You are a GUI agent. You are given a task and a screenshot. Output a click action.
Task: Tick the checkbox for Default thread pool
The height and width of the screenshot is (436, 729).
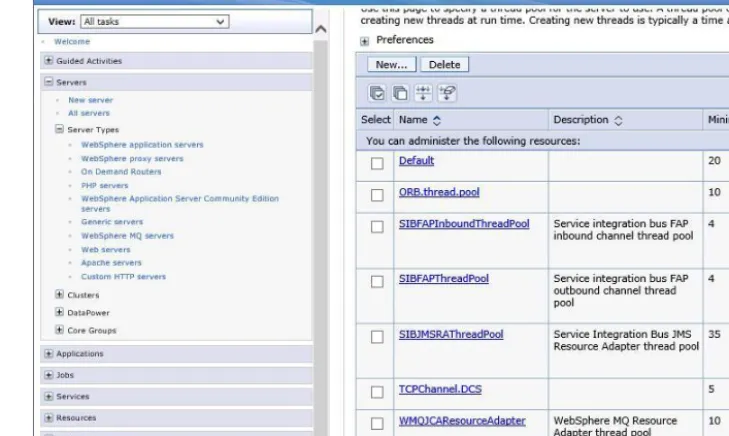click(377, 164)
